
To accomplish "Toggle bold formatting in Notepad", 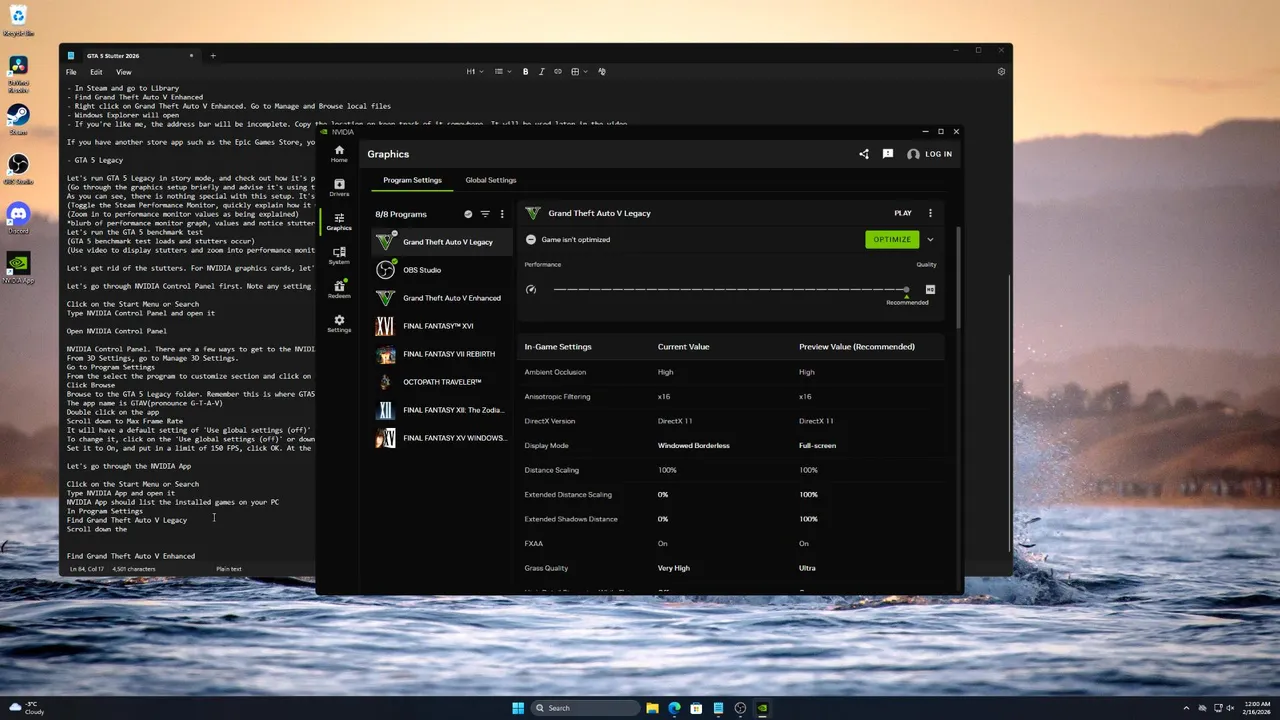I will pos(526,72).
